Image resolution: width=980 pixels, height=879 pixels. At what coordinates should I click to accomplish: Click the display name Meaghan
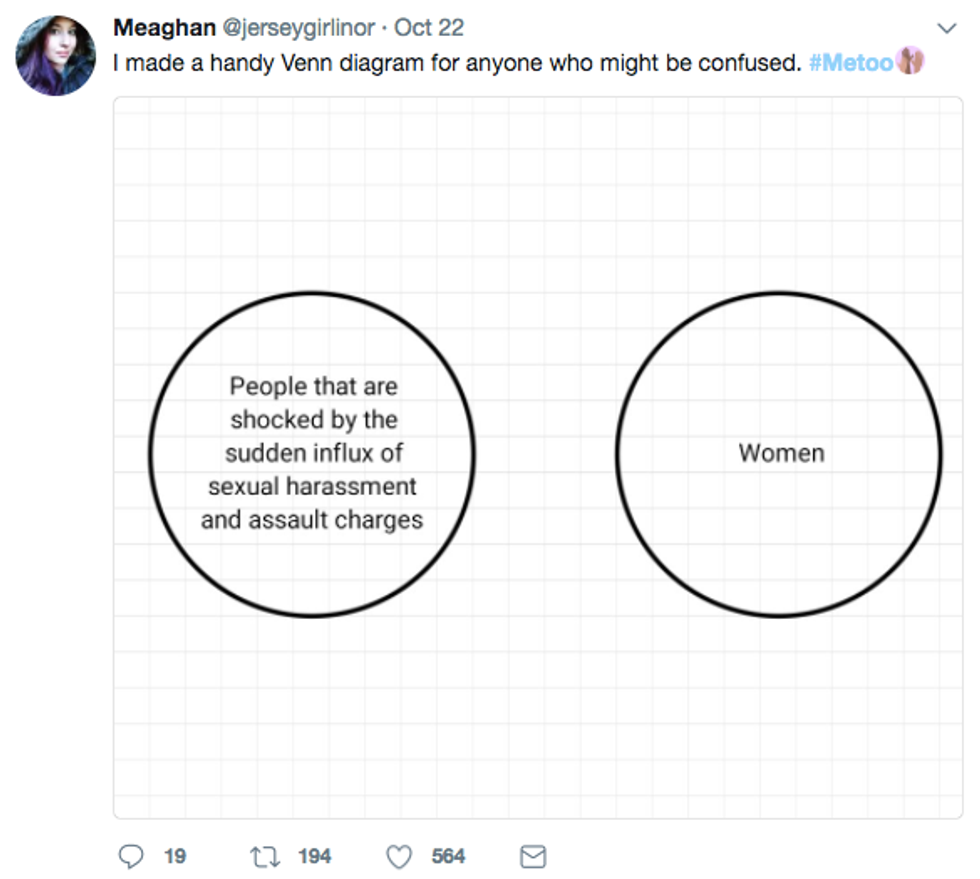[164, 28]
